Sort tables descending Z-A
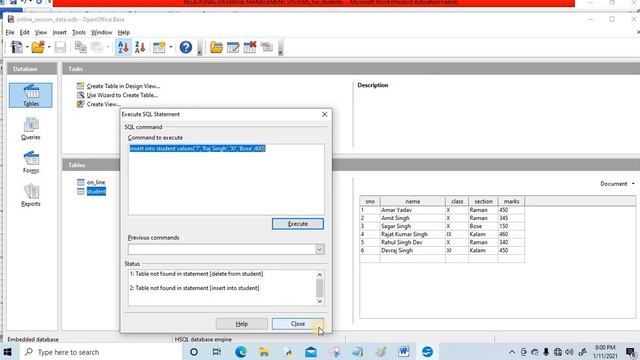This screenshot has width=640, height=360. [x=140, y=47]
